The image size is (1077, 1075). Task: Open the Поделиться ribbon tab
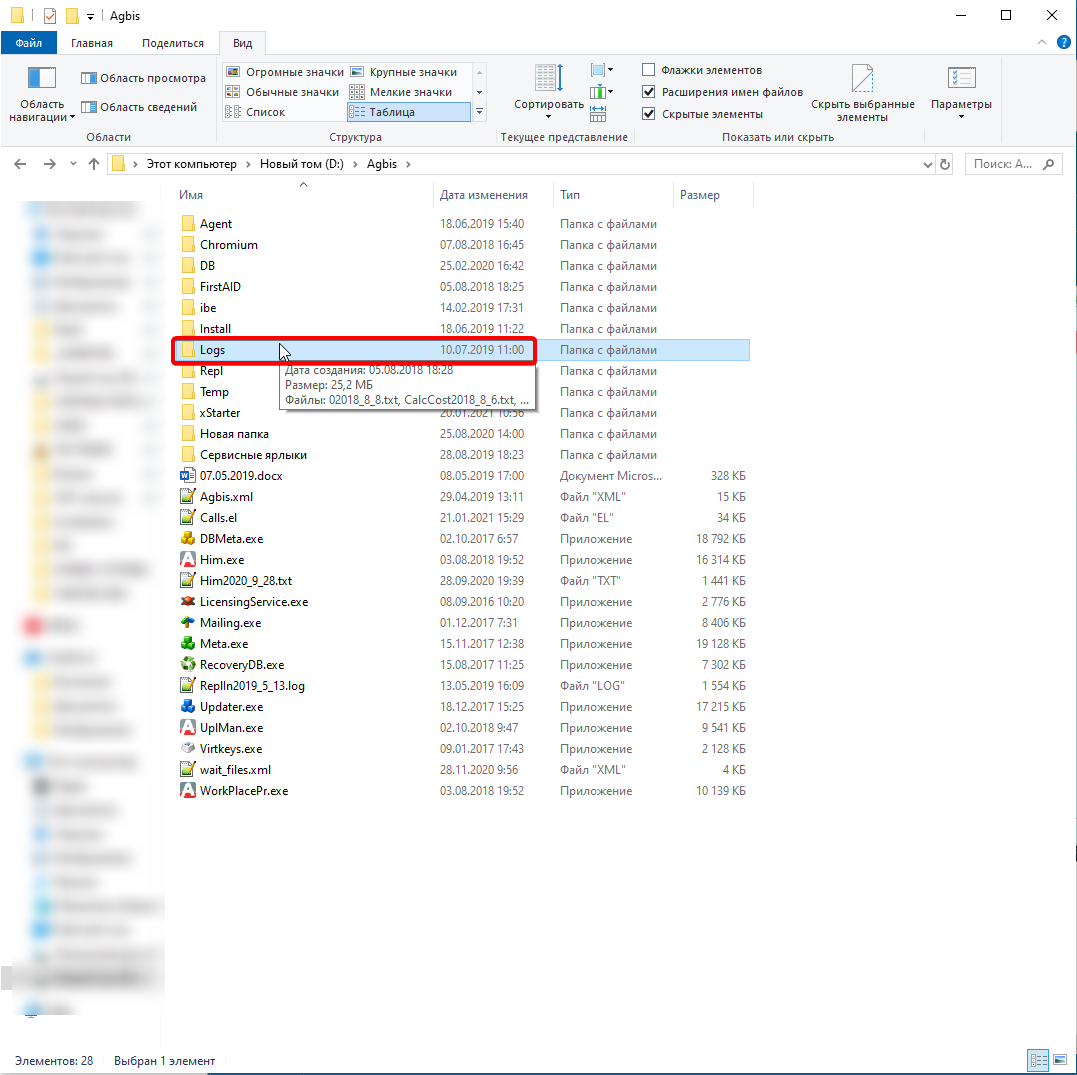tap(172, 43)
